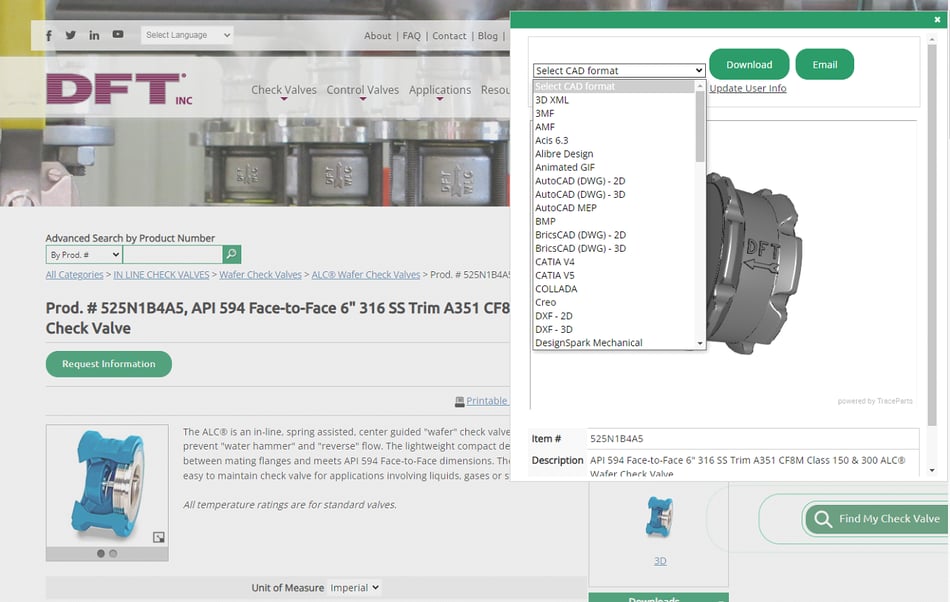Open the Select CAD format dropdown
The width and height of the screenshot is (950, 602).
click(618, 70)
